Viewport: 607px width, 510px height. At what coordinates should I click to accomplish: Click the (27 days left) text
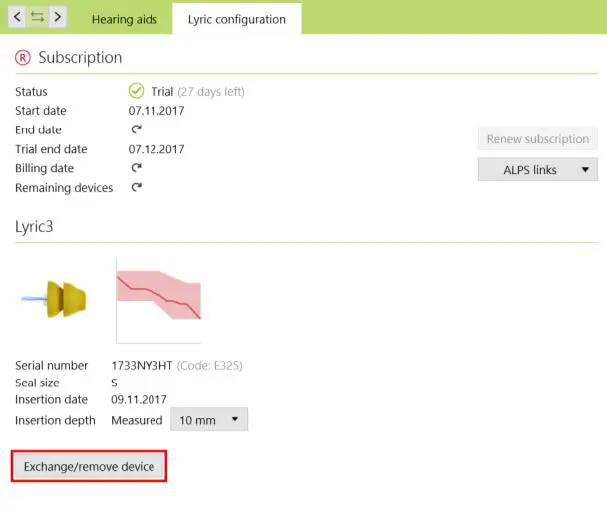coord(211,92)
